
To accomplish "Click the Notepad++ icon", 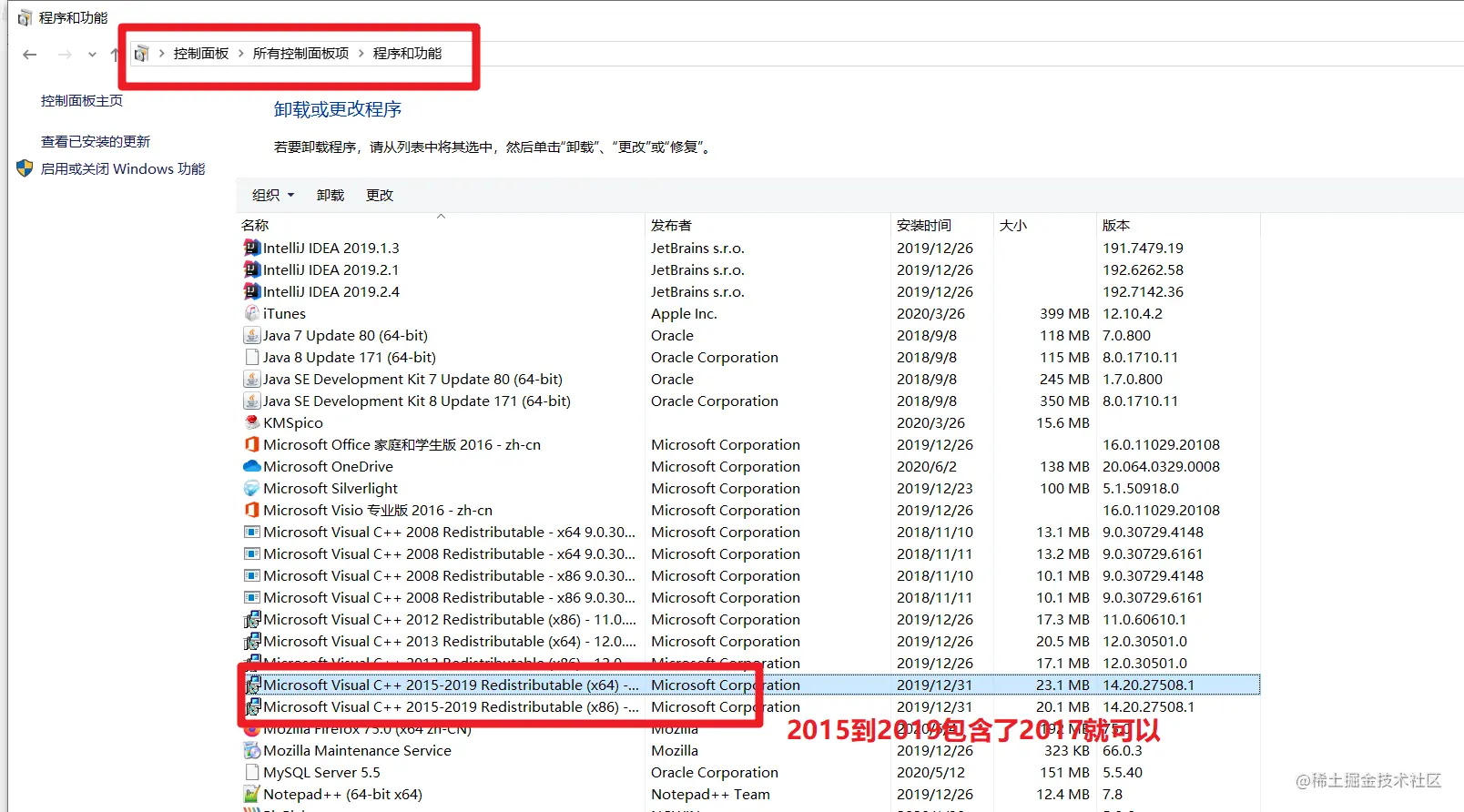I will click(252, 794).
